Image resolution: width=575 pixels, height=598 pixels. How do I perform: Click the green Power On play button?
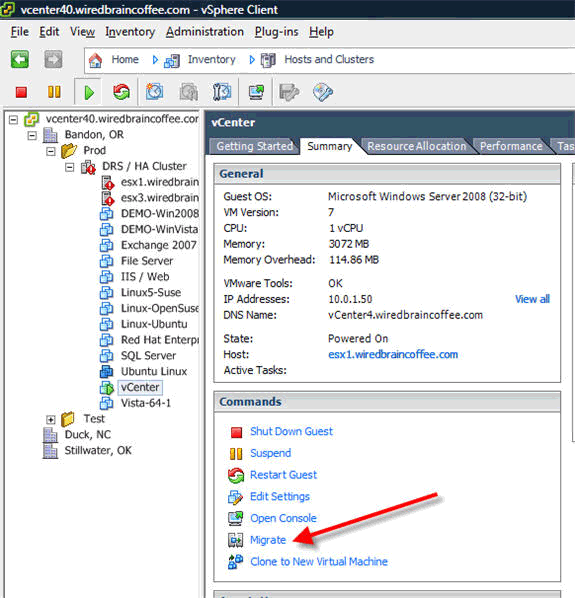(x=89, y=93)
